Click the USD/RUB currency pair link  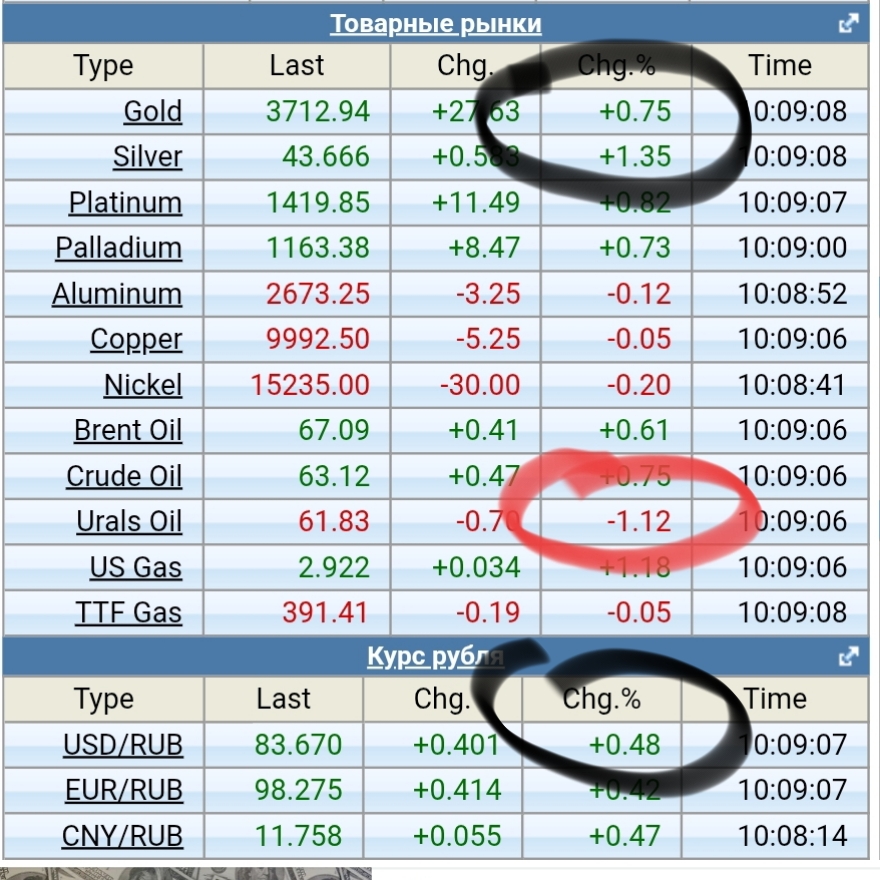point(122,745)
